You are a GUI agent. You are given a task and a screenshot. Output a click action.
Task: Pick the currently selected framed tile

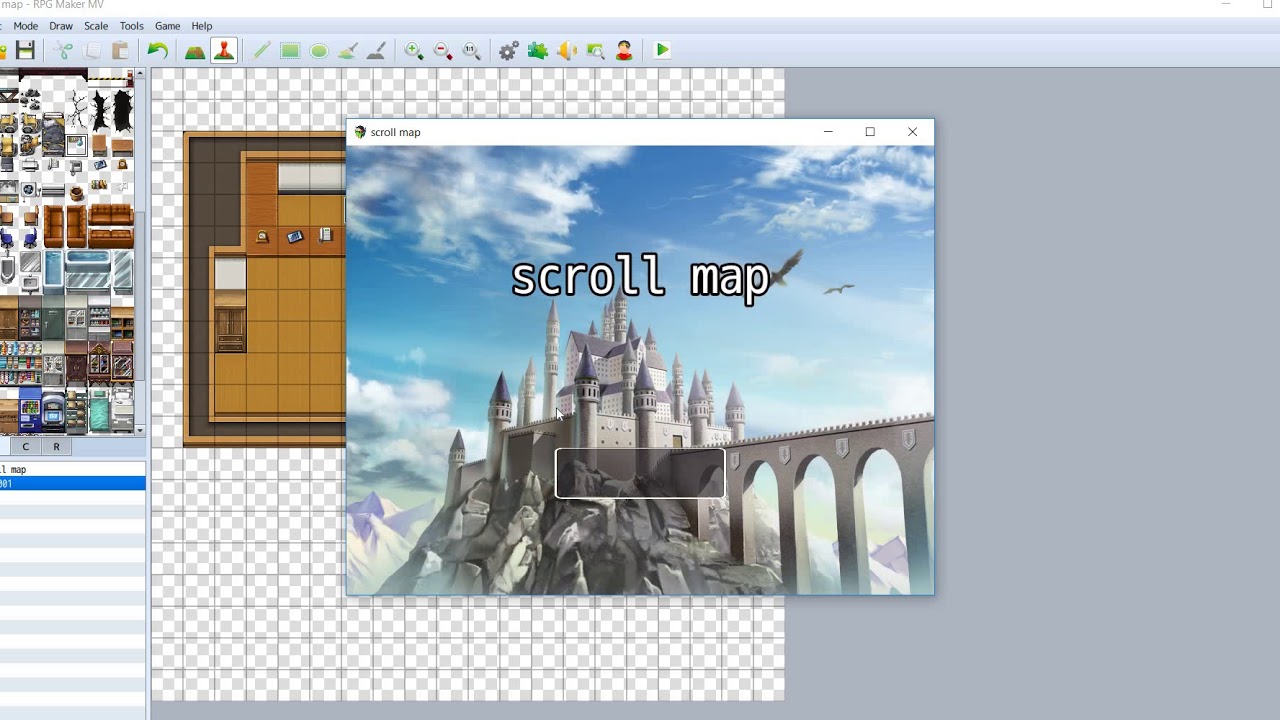[77, 145]
